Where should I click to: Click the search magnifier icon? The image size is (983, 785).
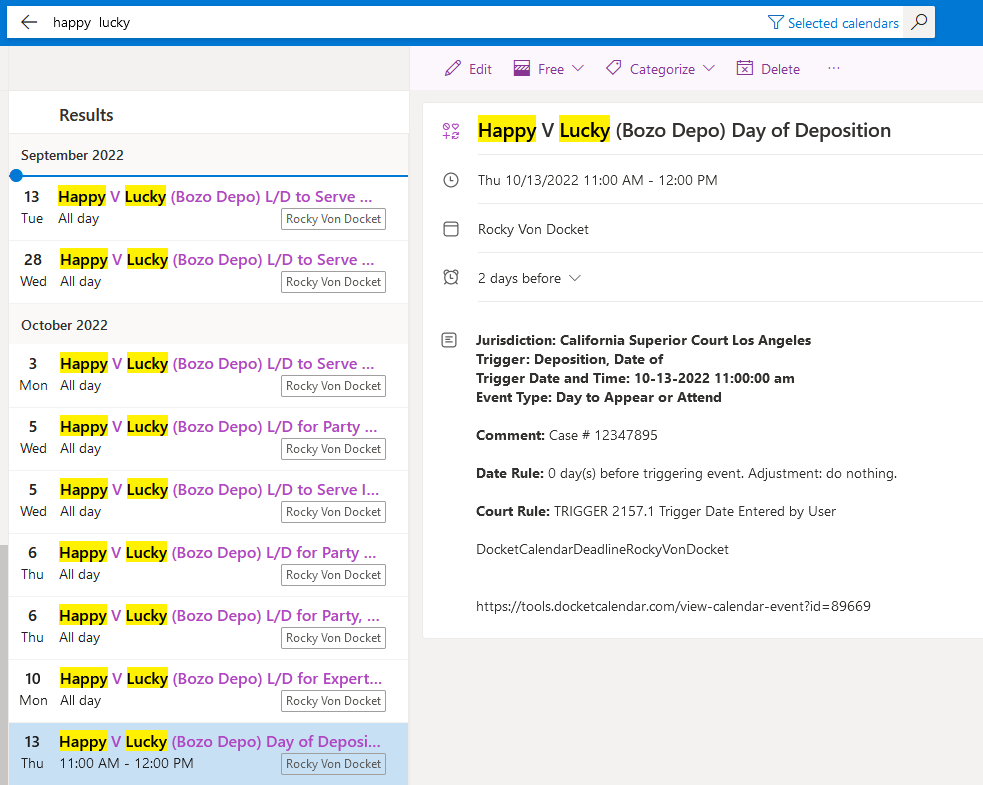point(918,21)
